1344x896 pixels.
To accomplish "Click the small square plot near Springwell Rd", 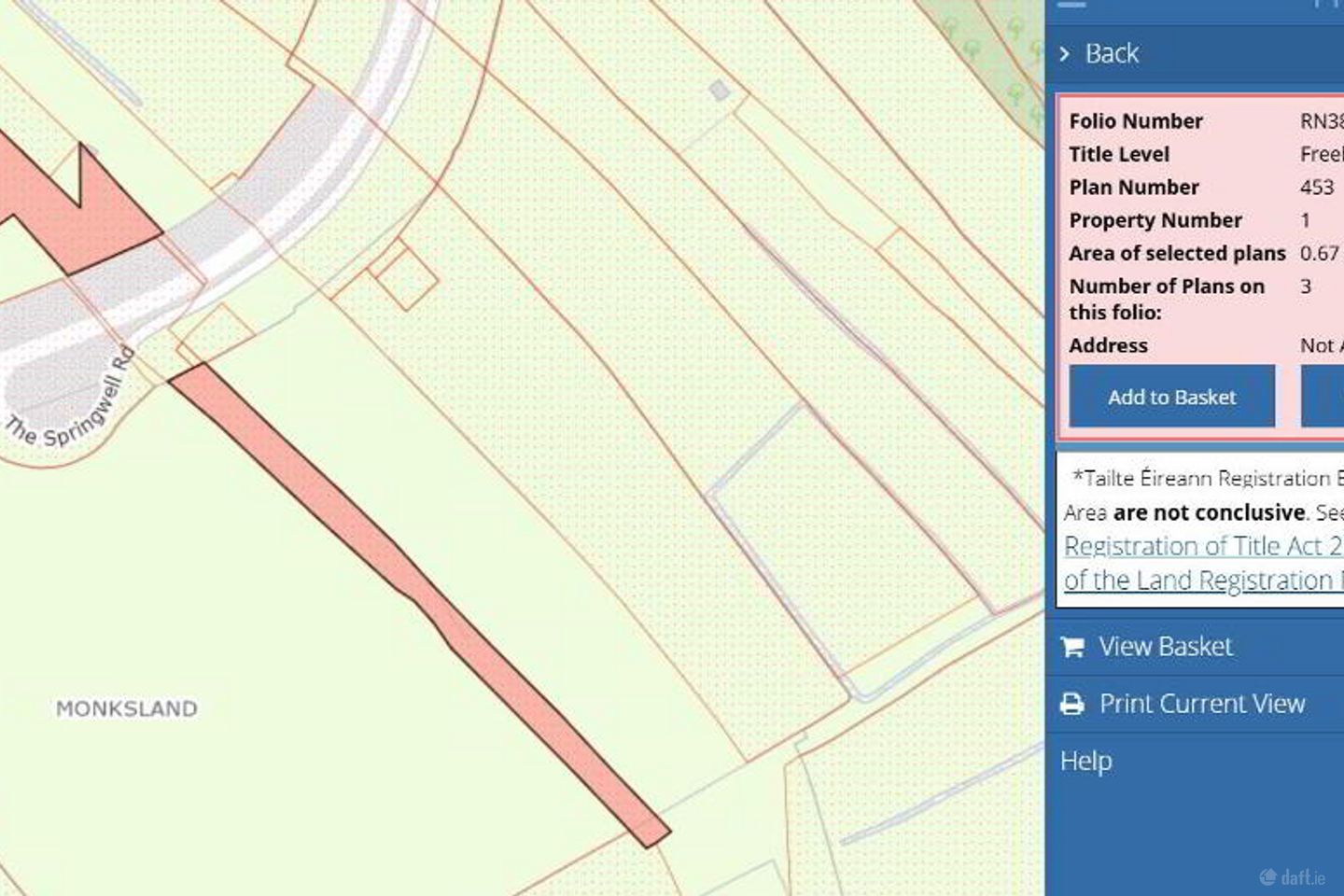I will pos(399,275).
